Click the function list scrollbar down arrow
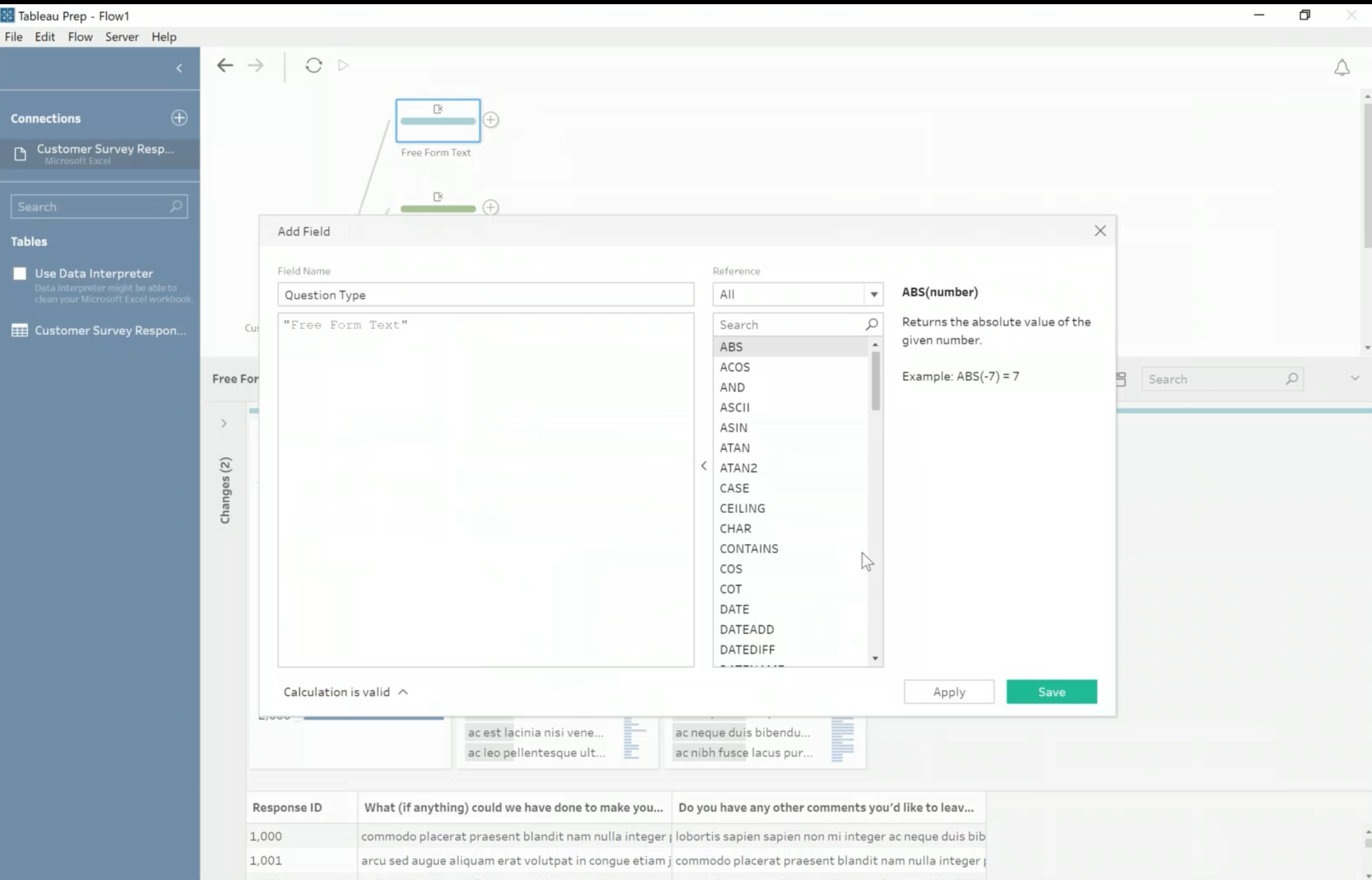This screenshot has width=1372, height=880. (875, 659)
